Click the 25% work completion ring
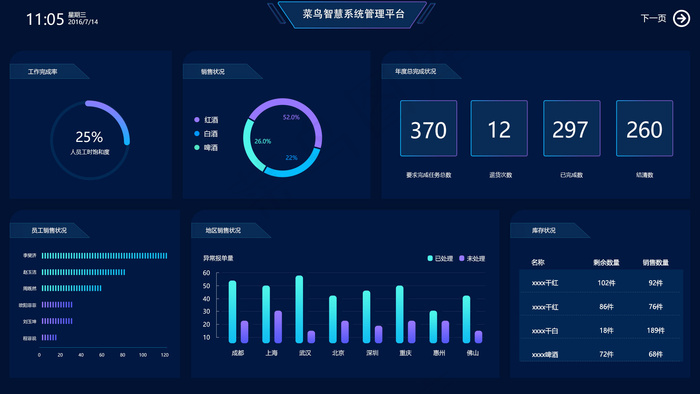Image resolution: width=700 pixels, height=394 pixels. click(90, 140)
